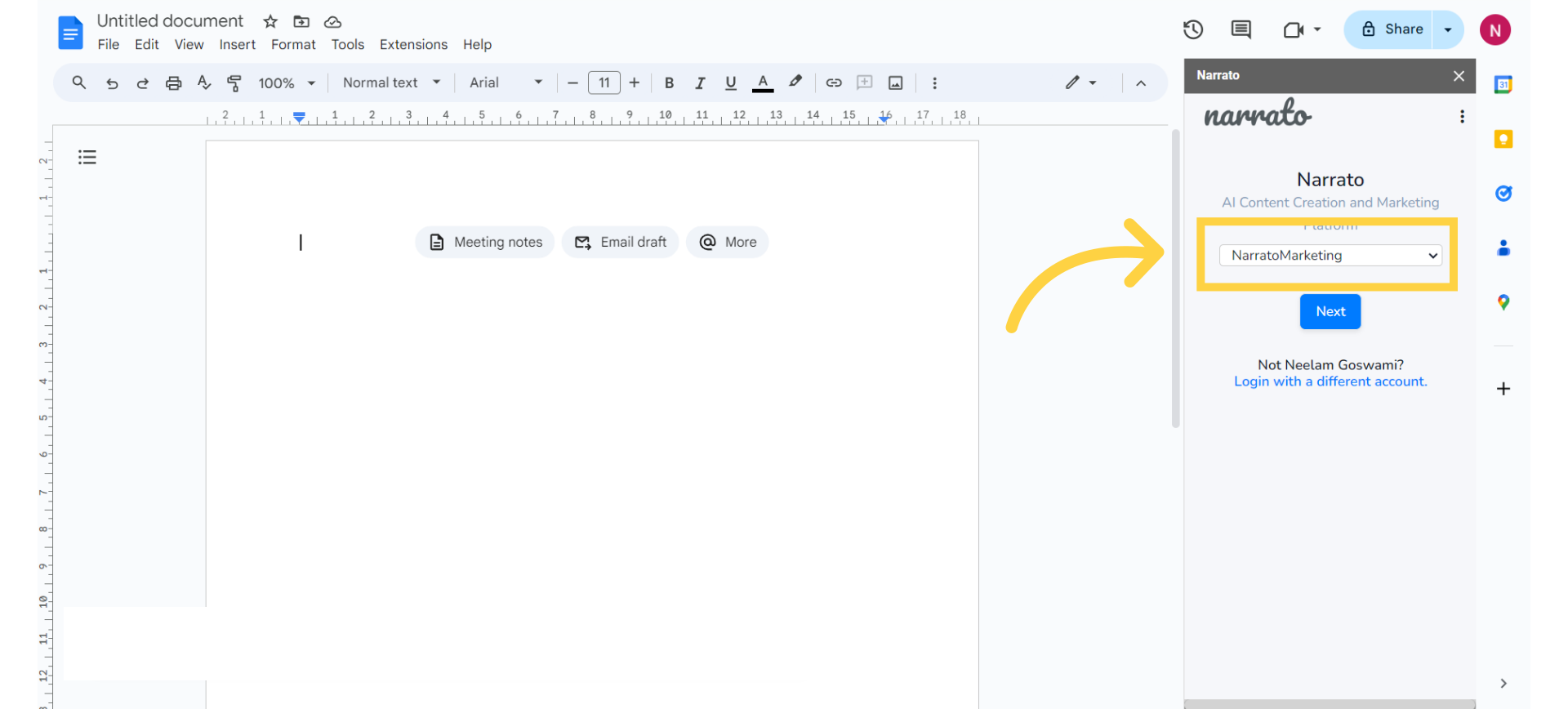The width and height of the screenshot is (1568, 709).
Task: Open the comments history
Action: tap(1241, 29)
